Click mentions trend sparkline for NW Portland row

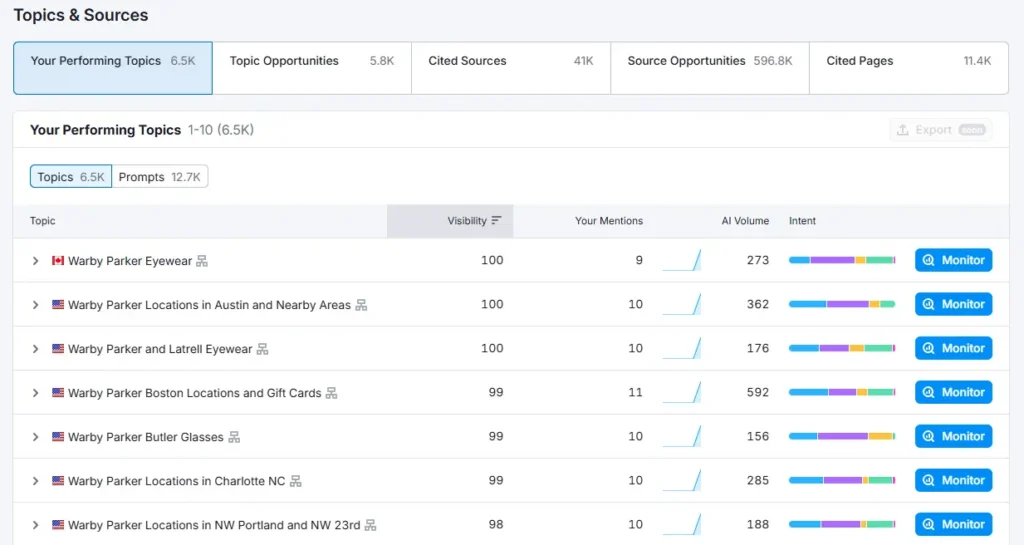click(x=682, y=524)
